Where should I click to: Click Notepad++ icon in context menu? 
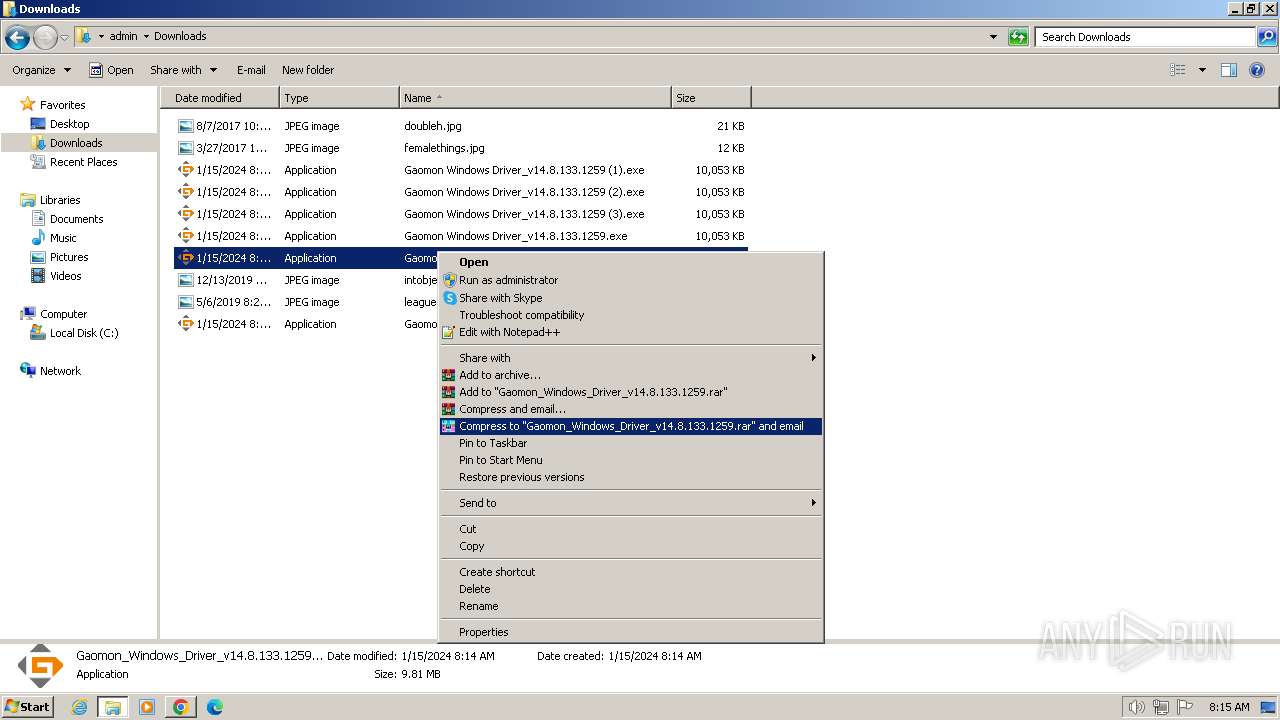(x=449, y=332)
